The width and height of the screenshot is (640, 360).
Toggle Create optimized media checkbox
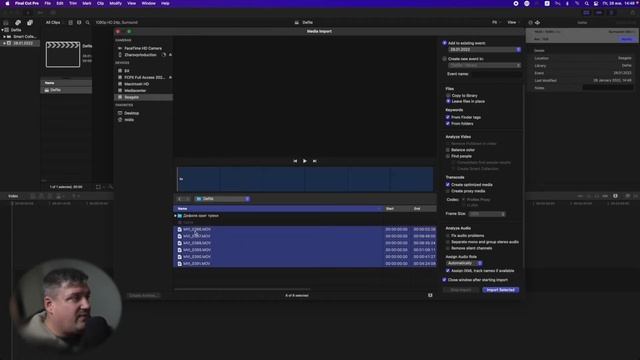click(x=448, y=185)
